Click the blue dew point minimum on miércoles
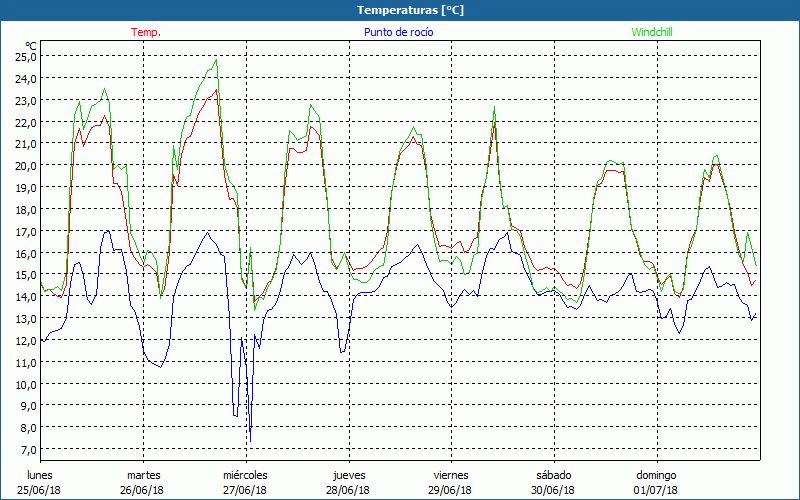 tap(250, 441)
